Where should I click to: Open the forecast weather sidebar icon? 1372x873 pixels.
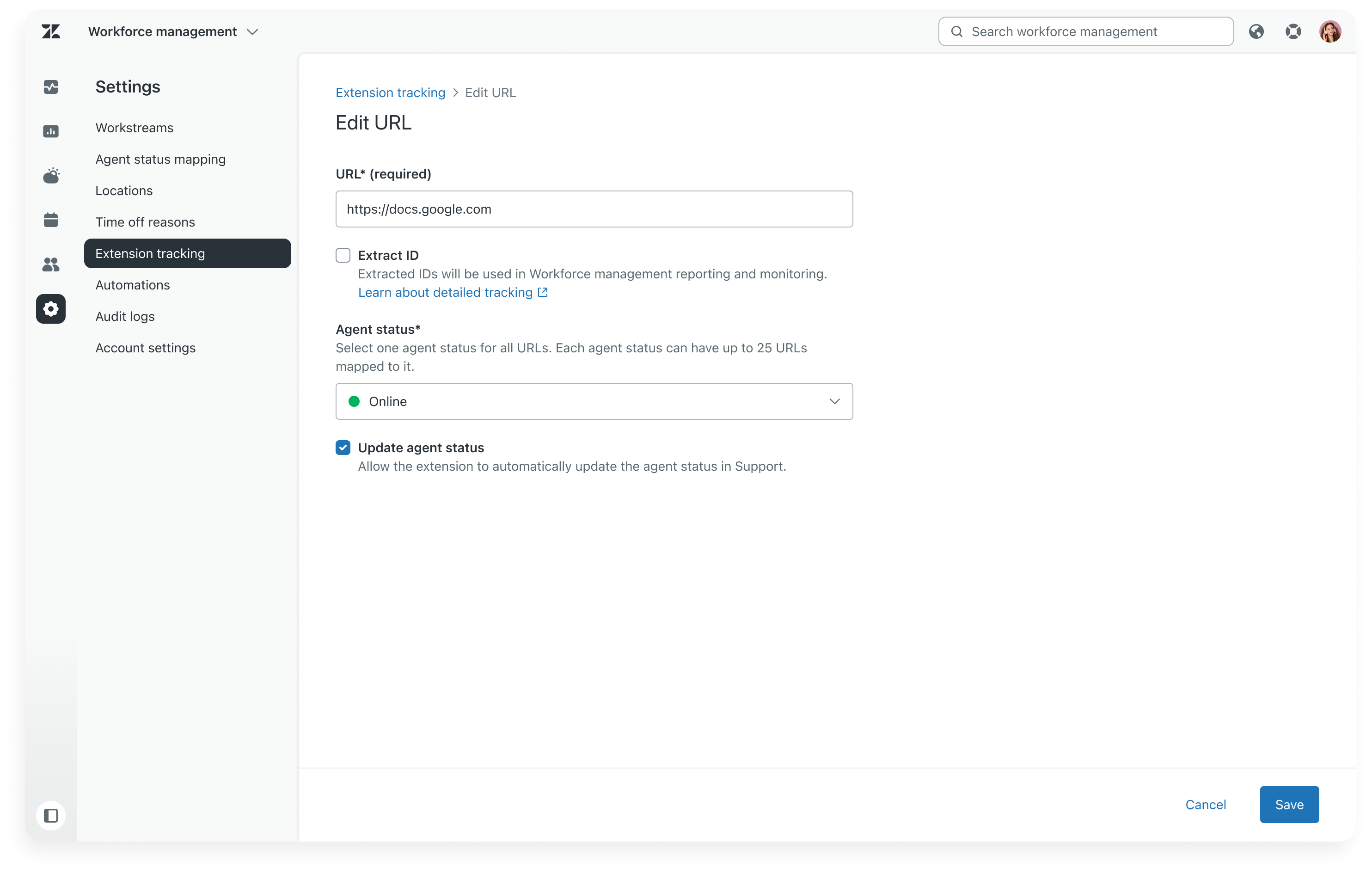point(51,176)
